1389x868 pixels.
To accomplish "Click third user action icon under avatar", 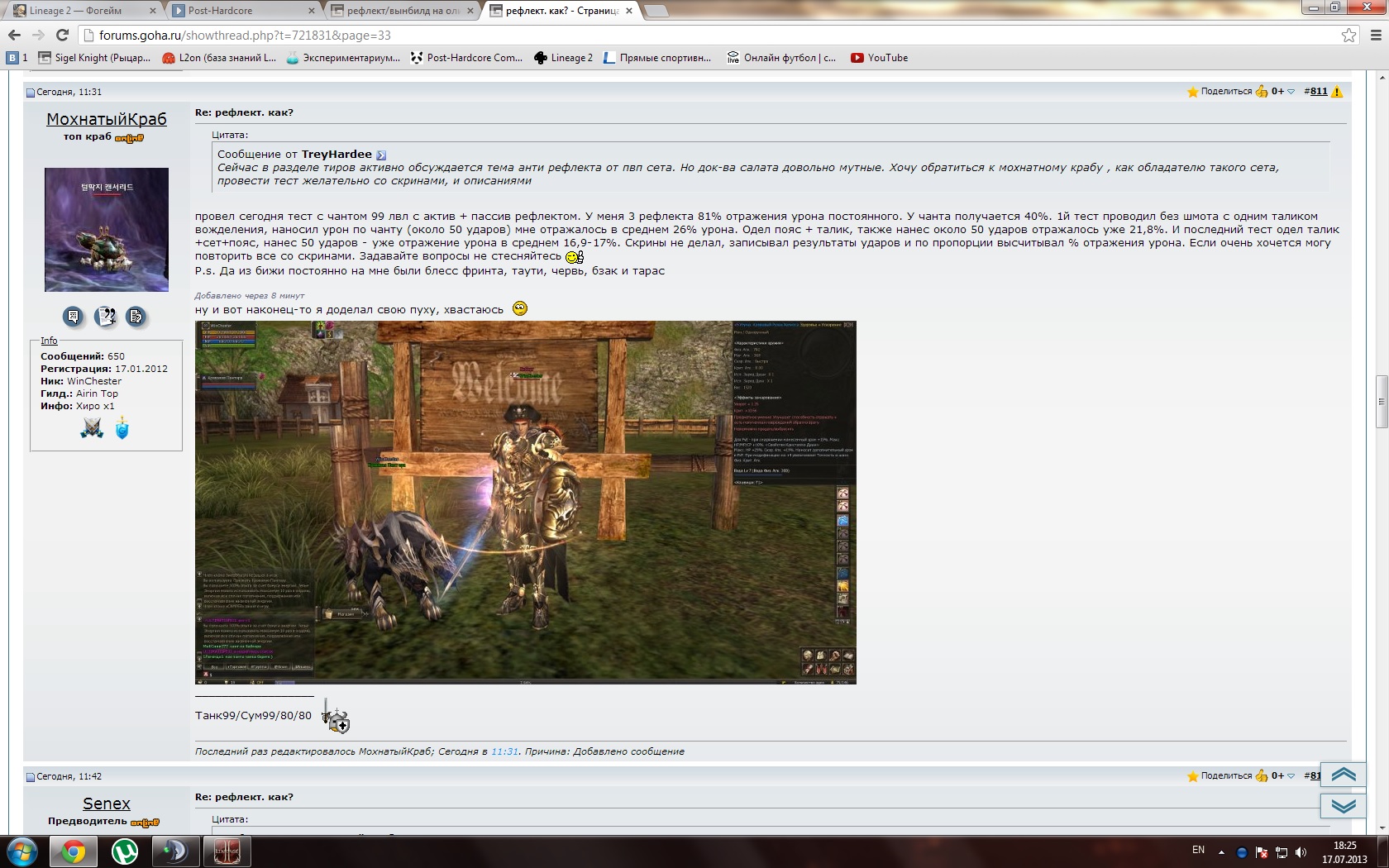I will pos(136,316).
